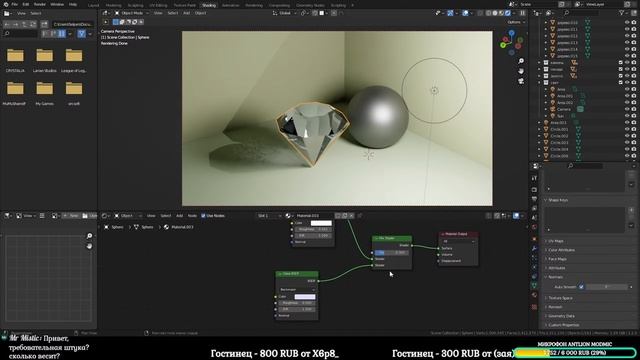Click the New button in image editor

point(71,216)
